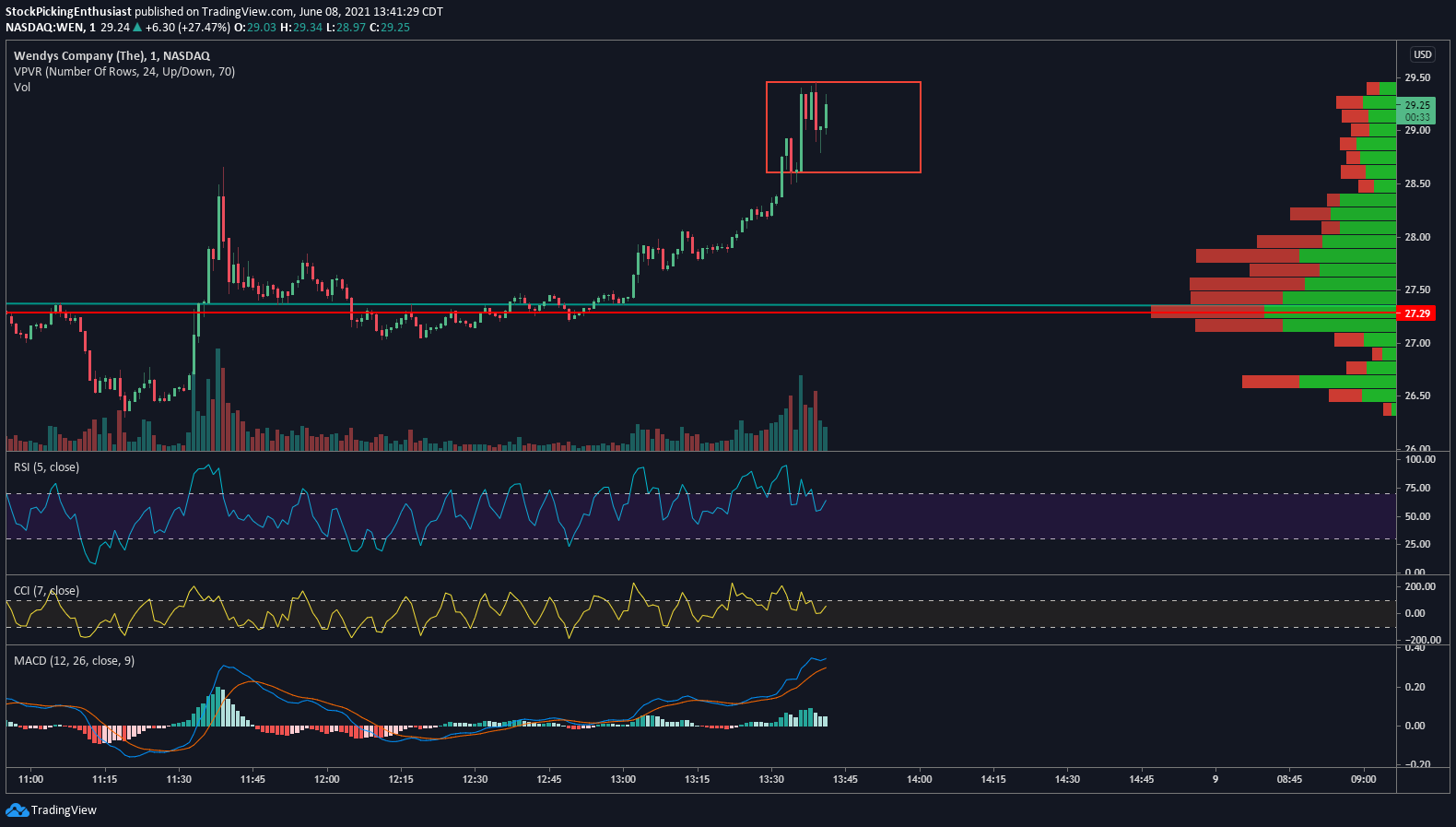The height and width of the screenshot is (827, 1456).
Task: Click the RSI 75.00 scale label
Action: (x=1418, y=488)
